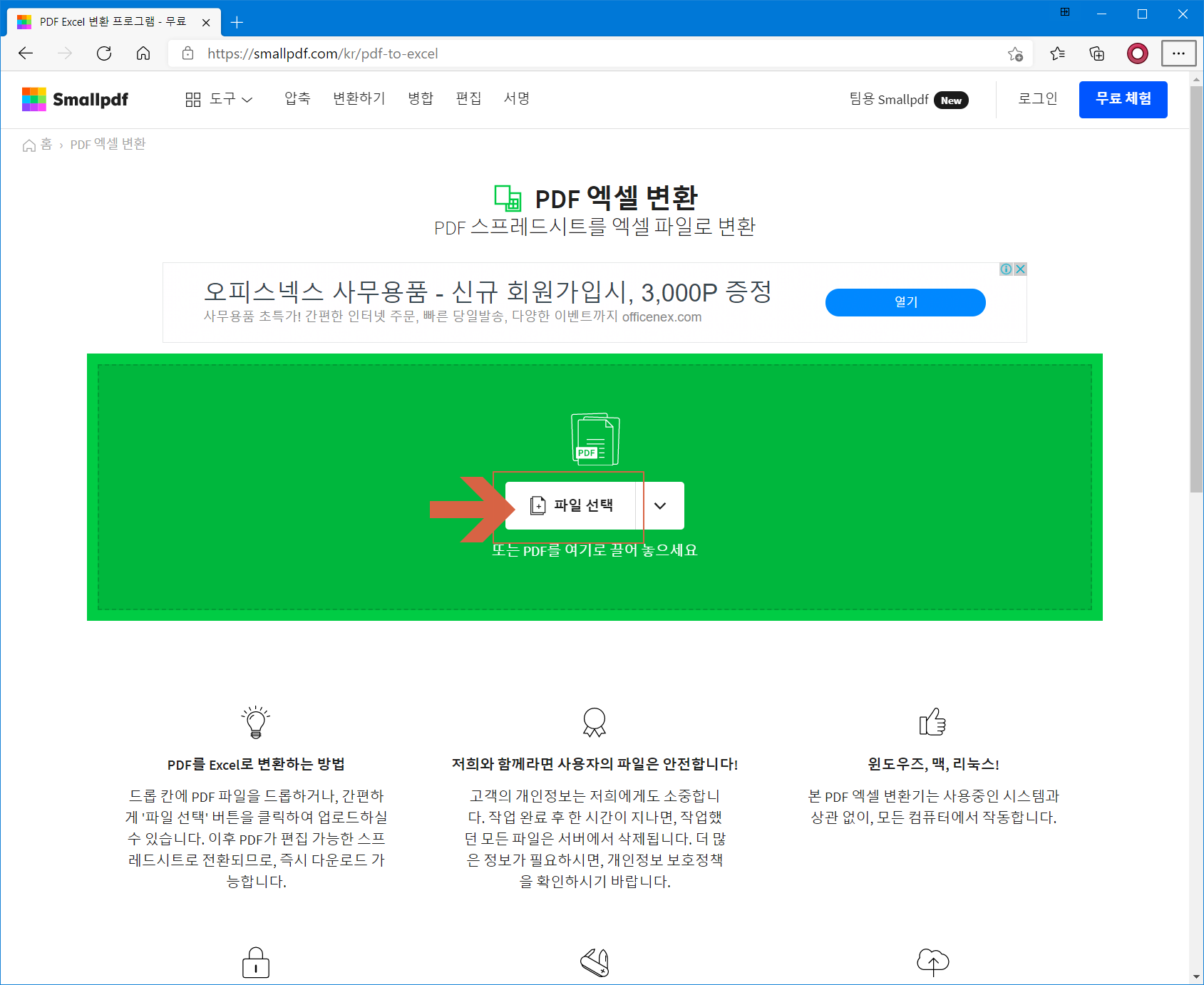1204x985 pixels.
Task: Open 팀용 Smallpdf New link
Action: click(909, 100)
